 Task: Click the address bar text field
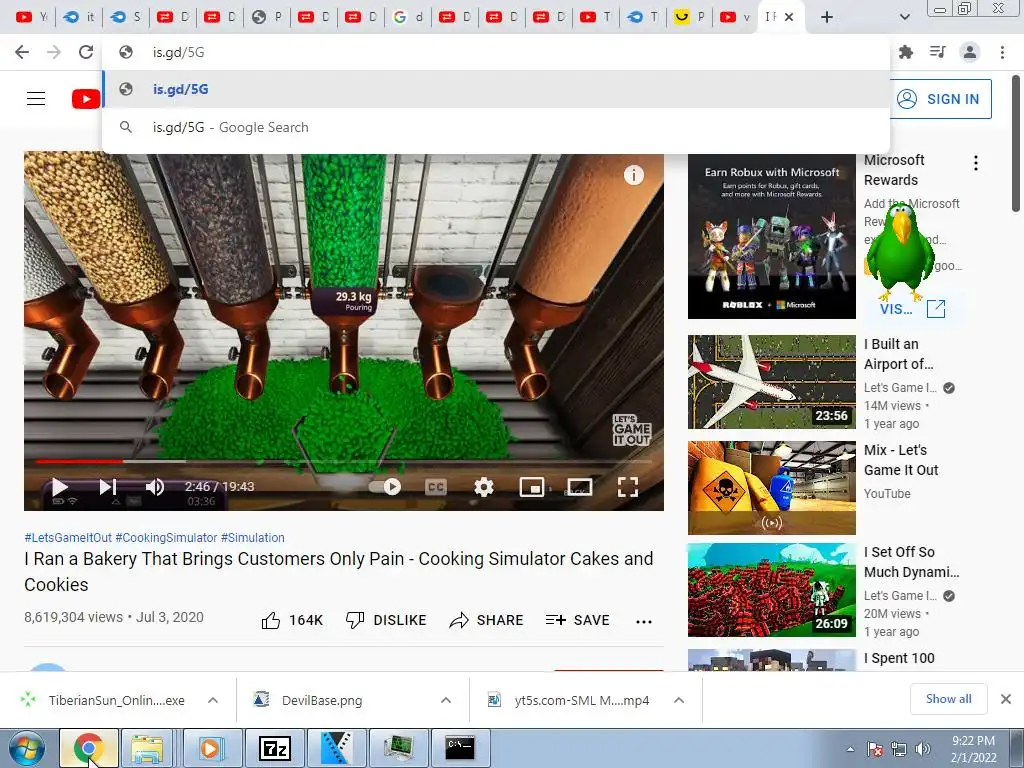[496, 52]
